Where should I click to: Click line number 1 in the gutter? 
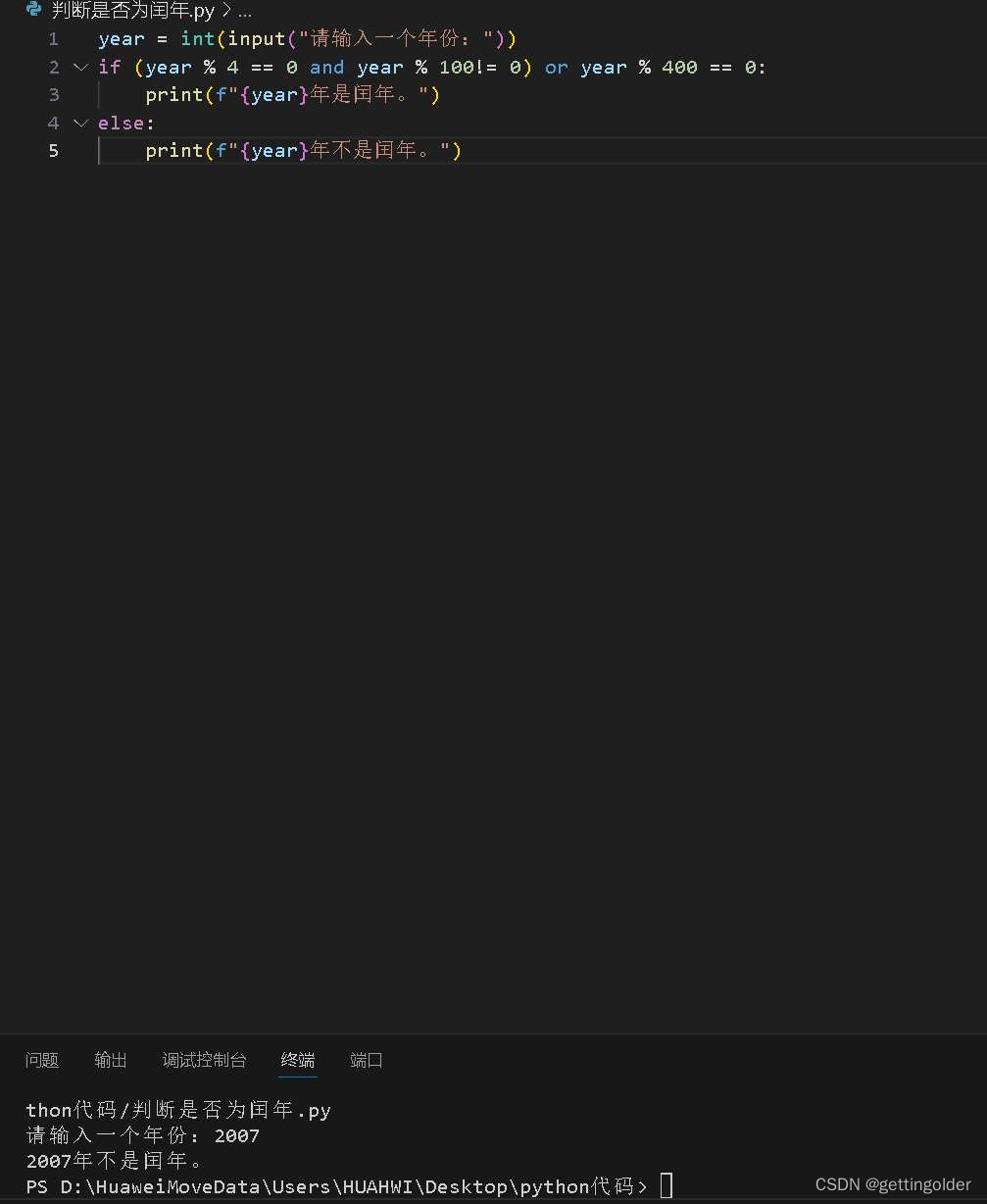(x=54, y=38)
